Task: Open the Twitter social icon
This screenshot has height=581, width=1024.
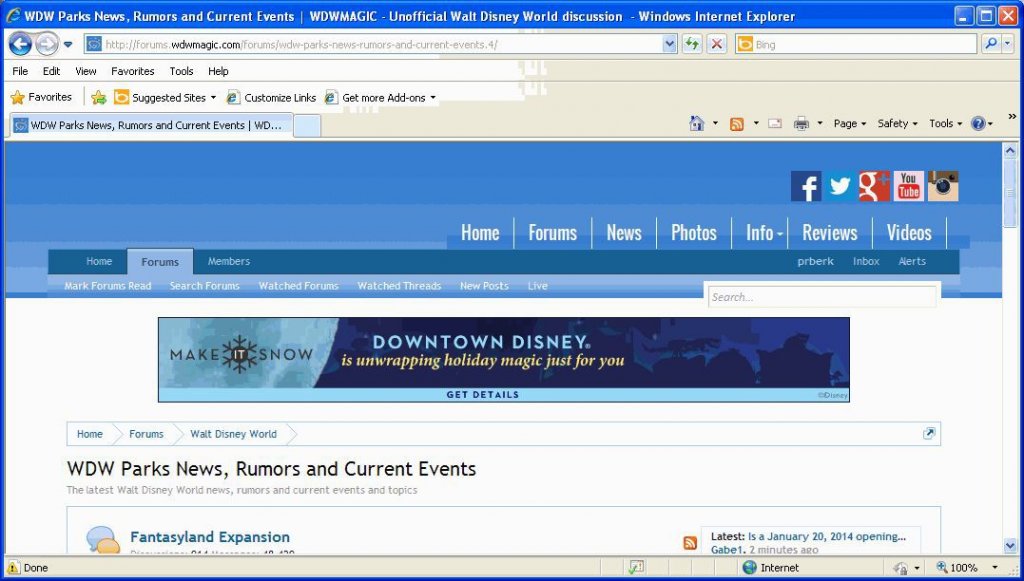Action: tap(840, 187)
